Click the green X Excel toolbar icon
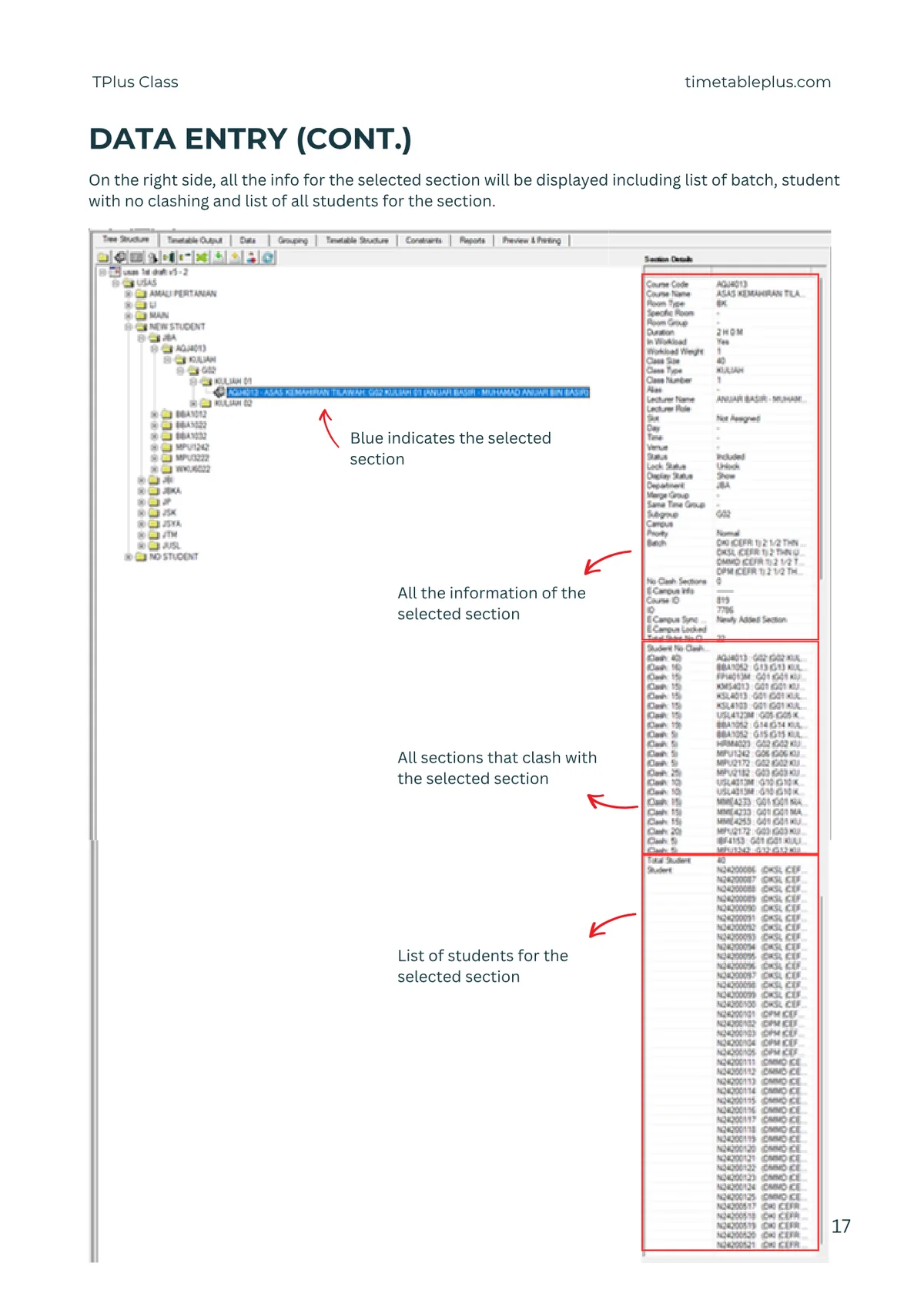 [202, 257]
